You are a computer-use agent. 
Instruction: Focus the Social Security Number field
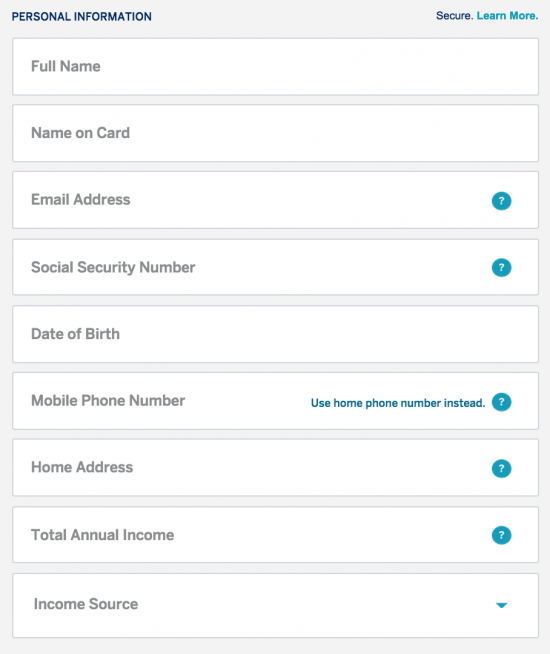pos(275,267)
